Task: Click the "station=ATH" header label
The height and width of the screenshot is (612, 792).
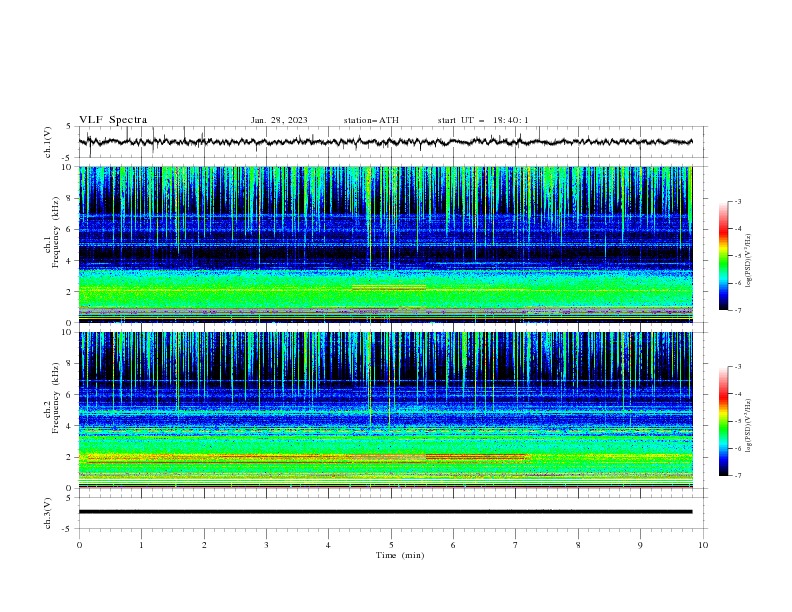Action: (x=371, y=120)
